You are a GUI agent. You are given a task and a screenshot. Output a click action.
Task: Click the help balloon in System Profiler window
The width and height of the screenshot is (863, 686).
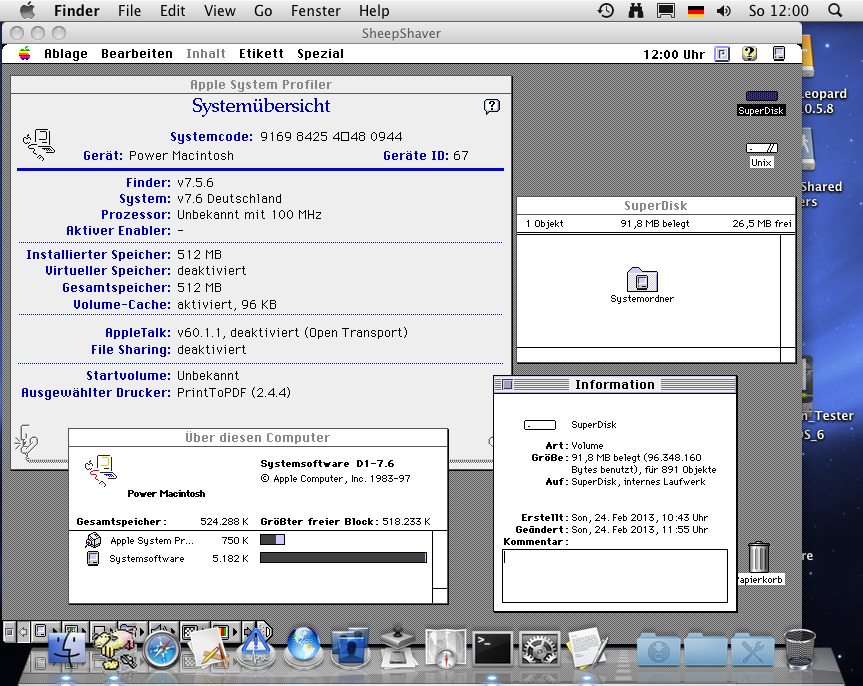[x=491, y=106]
